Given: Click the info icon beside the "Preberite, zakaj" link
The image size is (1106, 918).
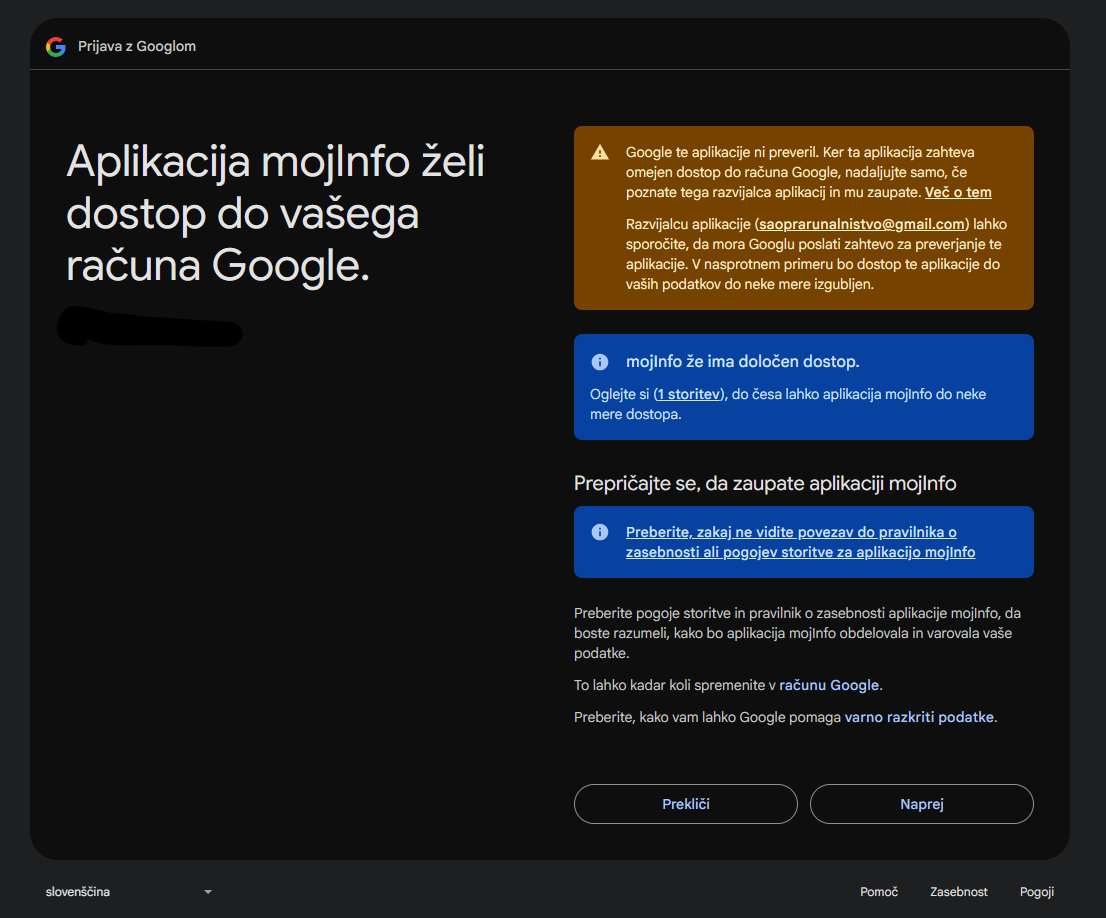Looking at the screenshot, I should [600, 532].
